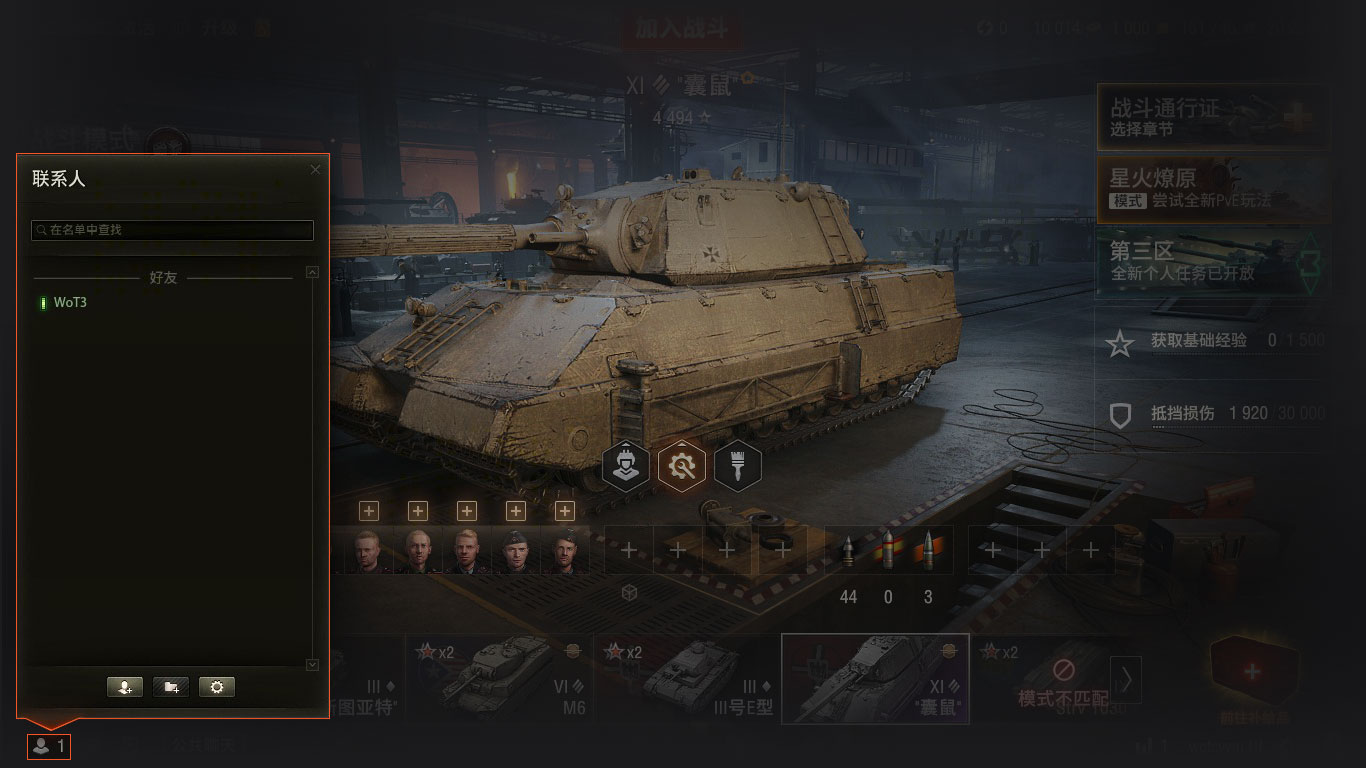Select the M6 tank in carousel
This screenshot has width=1366, height=768.
498,678
